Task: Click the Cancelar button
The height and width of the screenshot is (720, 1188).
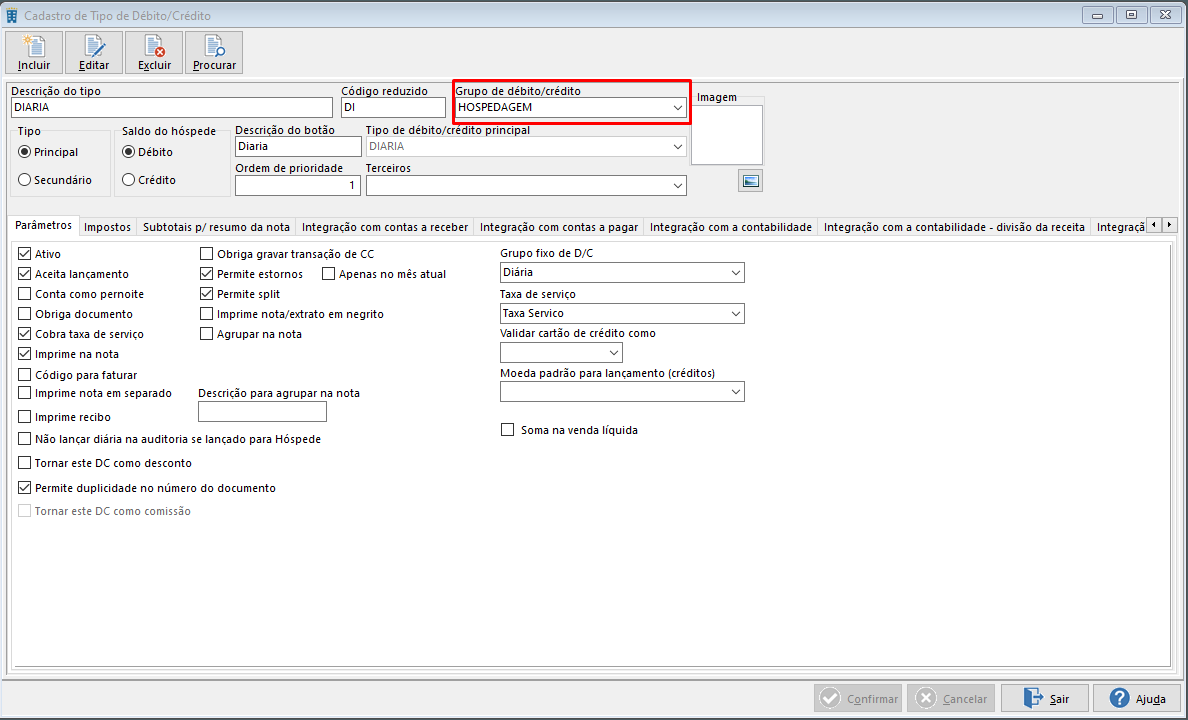Action: pyautogui.click(x=951, y=698)
